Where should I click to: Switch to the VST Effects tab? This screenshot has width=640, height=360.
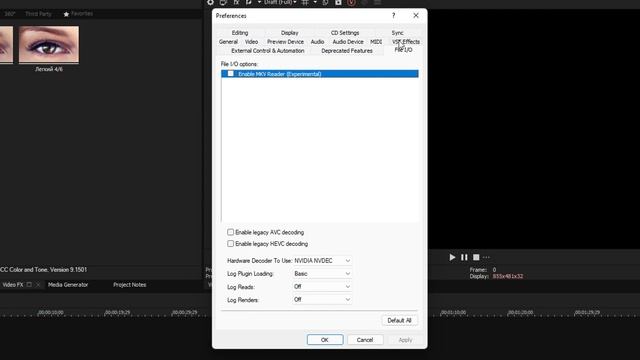click(x=406, y=42)
